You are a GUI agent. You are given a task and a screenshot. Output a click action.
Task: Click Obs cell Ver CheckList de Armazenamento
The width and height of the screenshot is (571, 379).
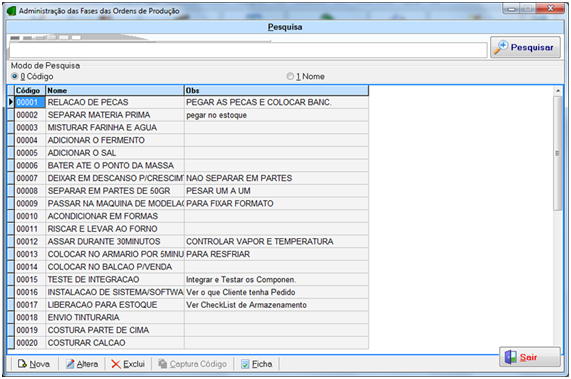pos(276,305)
